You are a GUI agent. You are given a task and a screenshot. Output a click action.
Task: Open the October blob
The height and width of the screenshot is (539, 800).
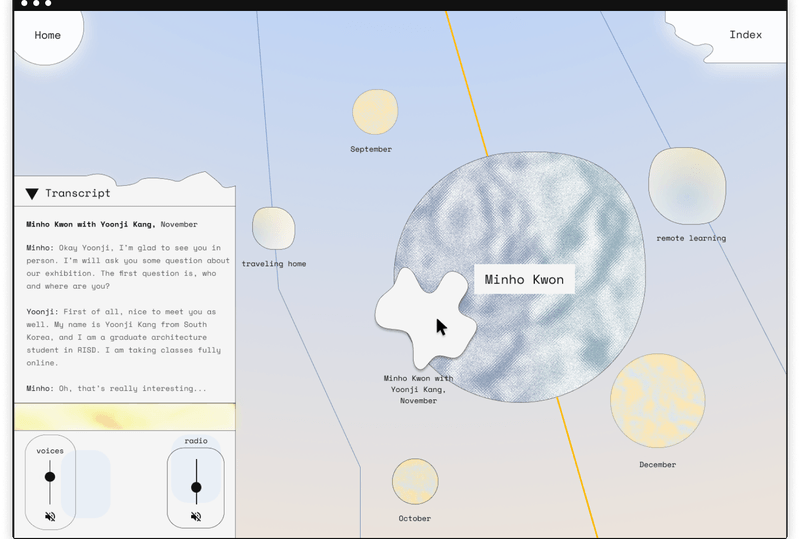[414, 481]
